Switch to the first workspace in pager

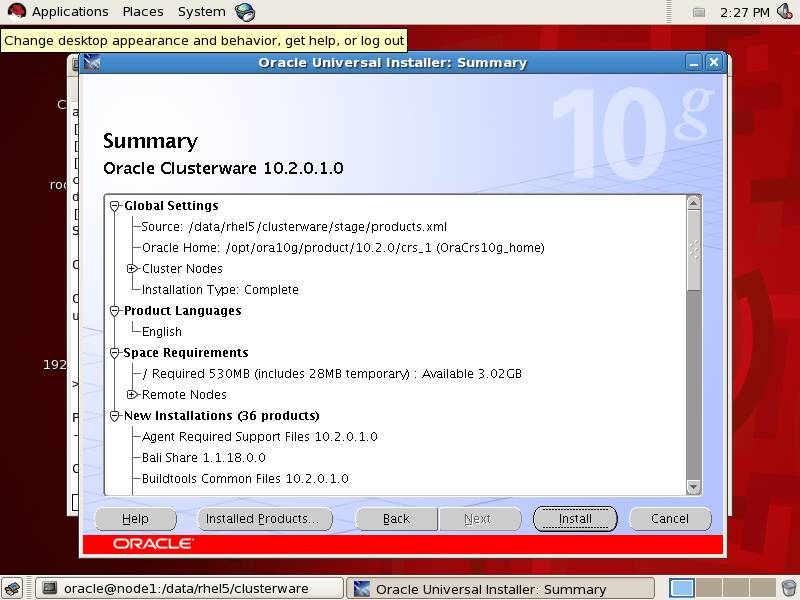pyautogui.click(x=682, y=588)
